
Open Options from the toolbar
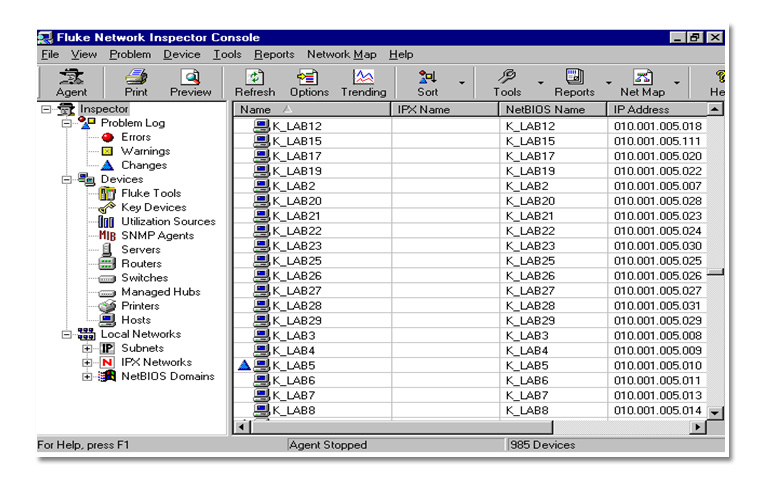tap(309, 82)
